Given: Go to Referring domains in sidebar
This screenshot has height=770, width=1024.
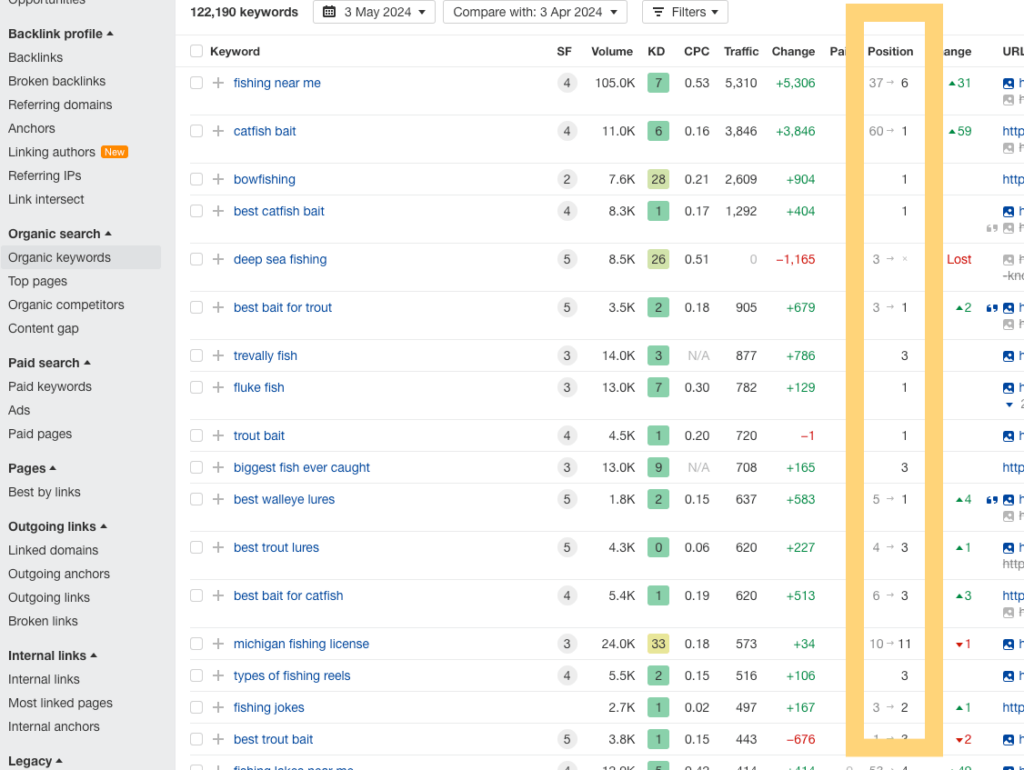Looking at the screenshot, I should click(60, 105).
